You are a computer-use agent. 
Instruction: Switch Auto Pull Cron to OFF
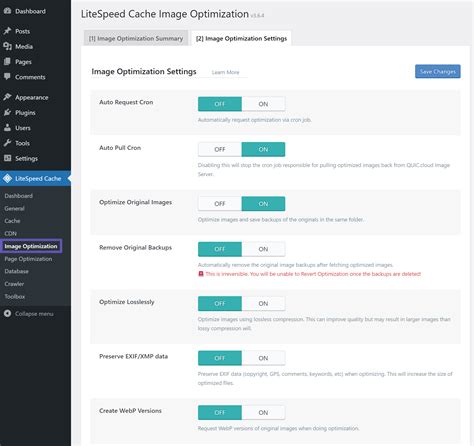click(x=220, y=149)
